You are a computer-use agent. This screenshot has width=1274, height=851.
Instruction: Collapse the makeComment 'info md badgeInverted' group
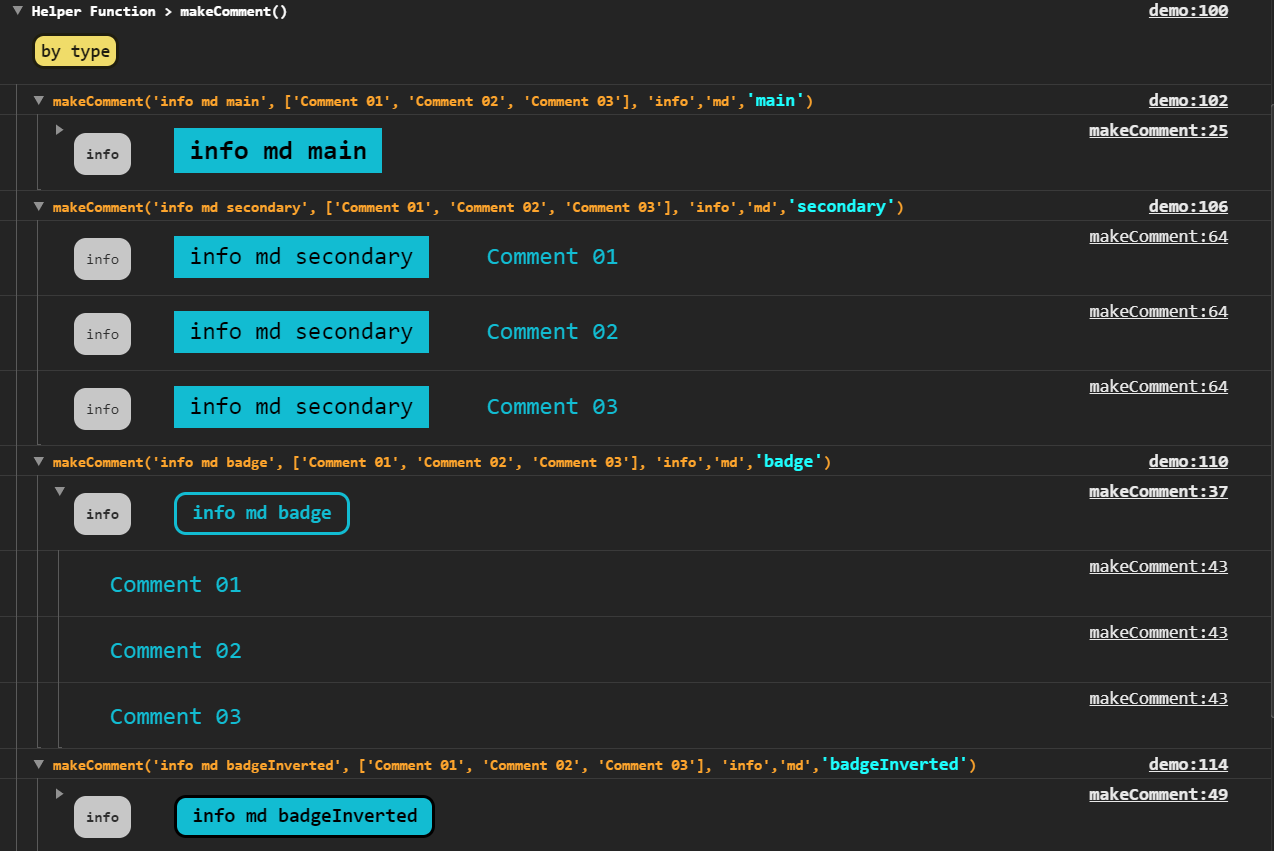(x=39, y=764)
